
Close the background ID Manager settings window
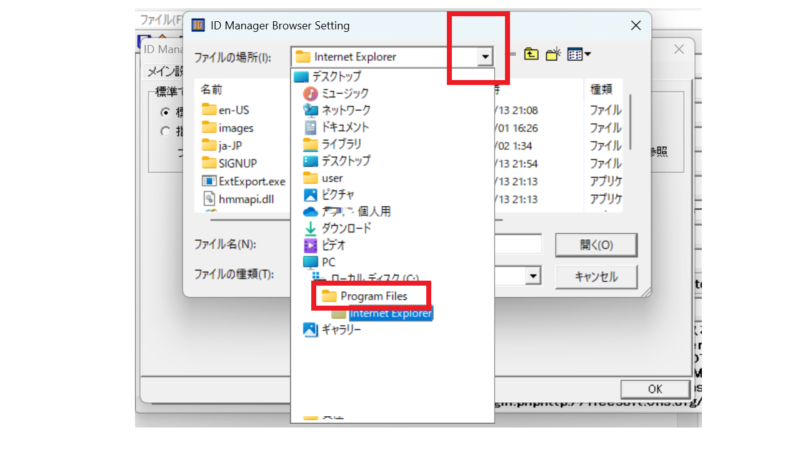click(679, 49)
